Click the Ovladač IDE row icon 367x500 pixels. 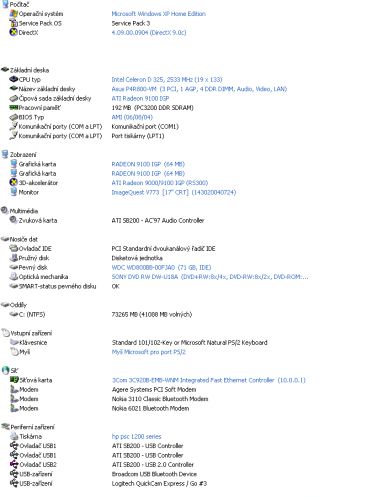pos(14,248)
